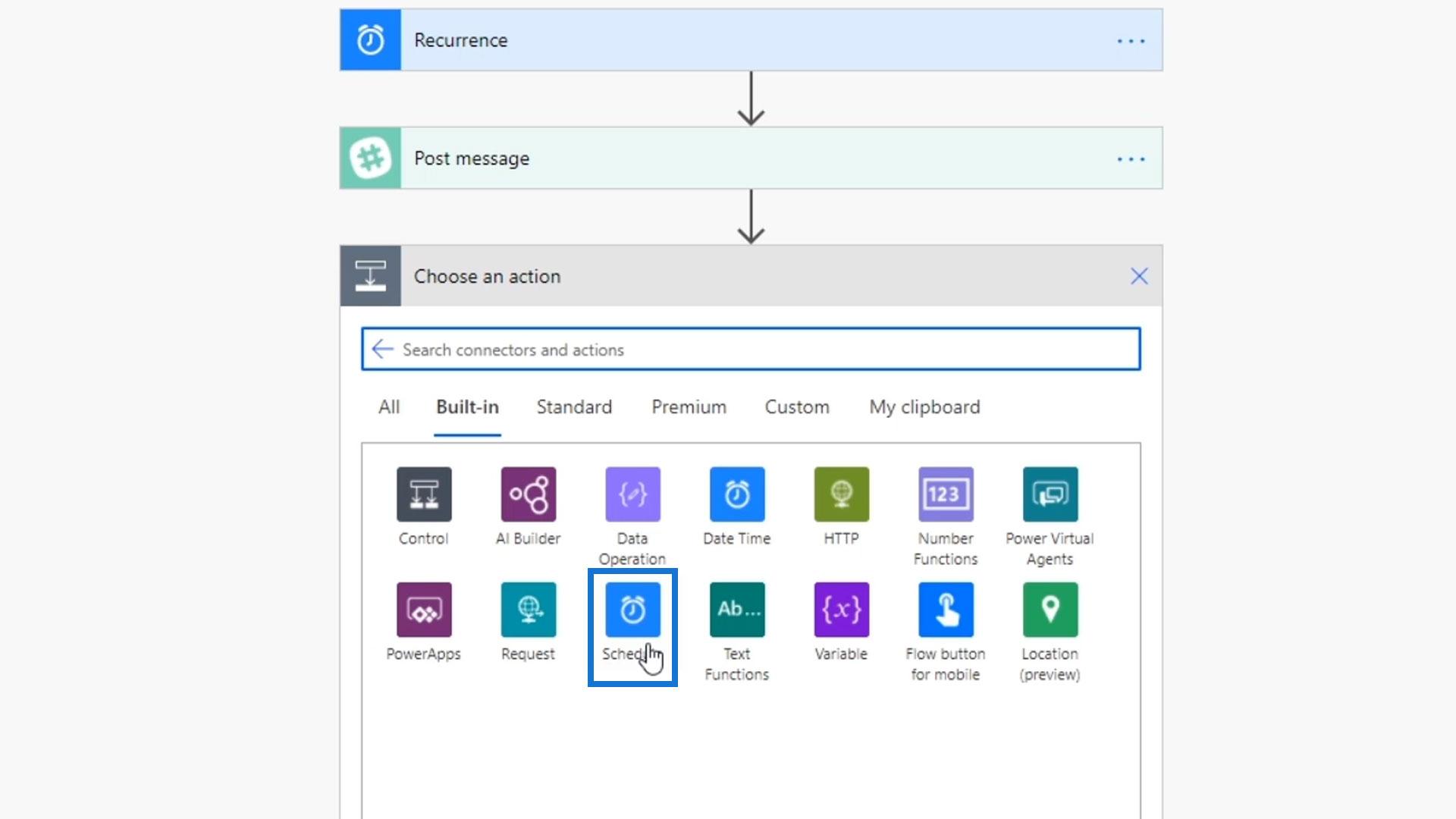
Task: Pick the Date Time connector
Action: (x=737, y=494)
